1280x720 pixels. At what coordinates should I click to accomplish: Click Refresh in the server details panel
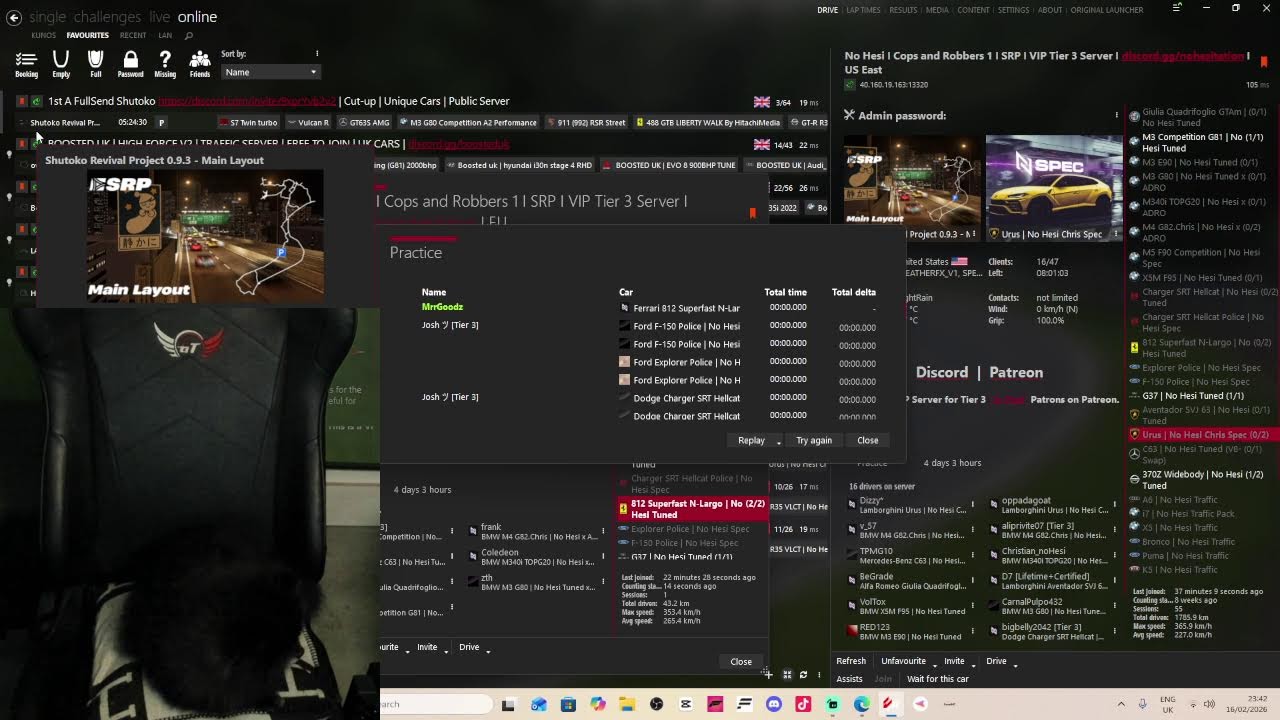point(851,661)
